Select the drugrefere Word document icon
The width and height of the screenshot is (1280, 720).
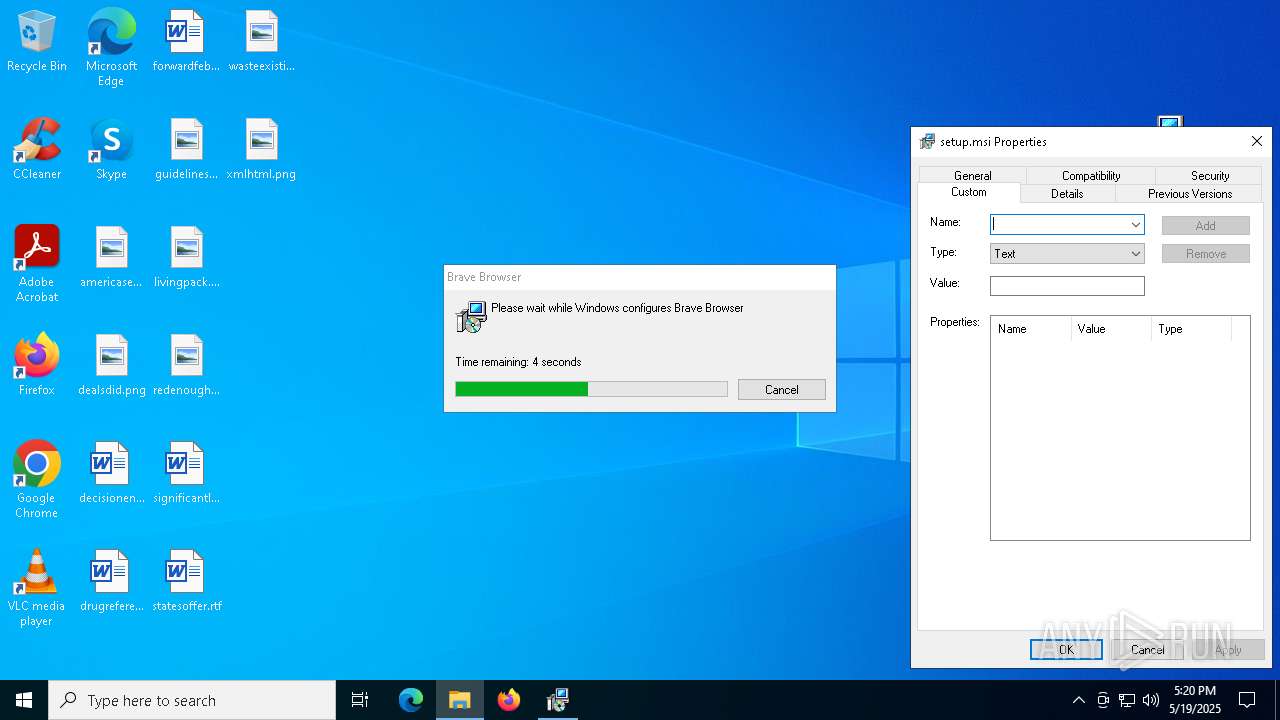[x=111, y=582]
